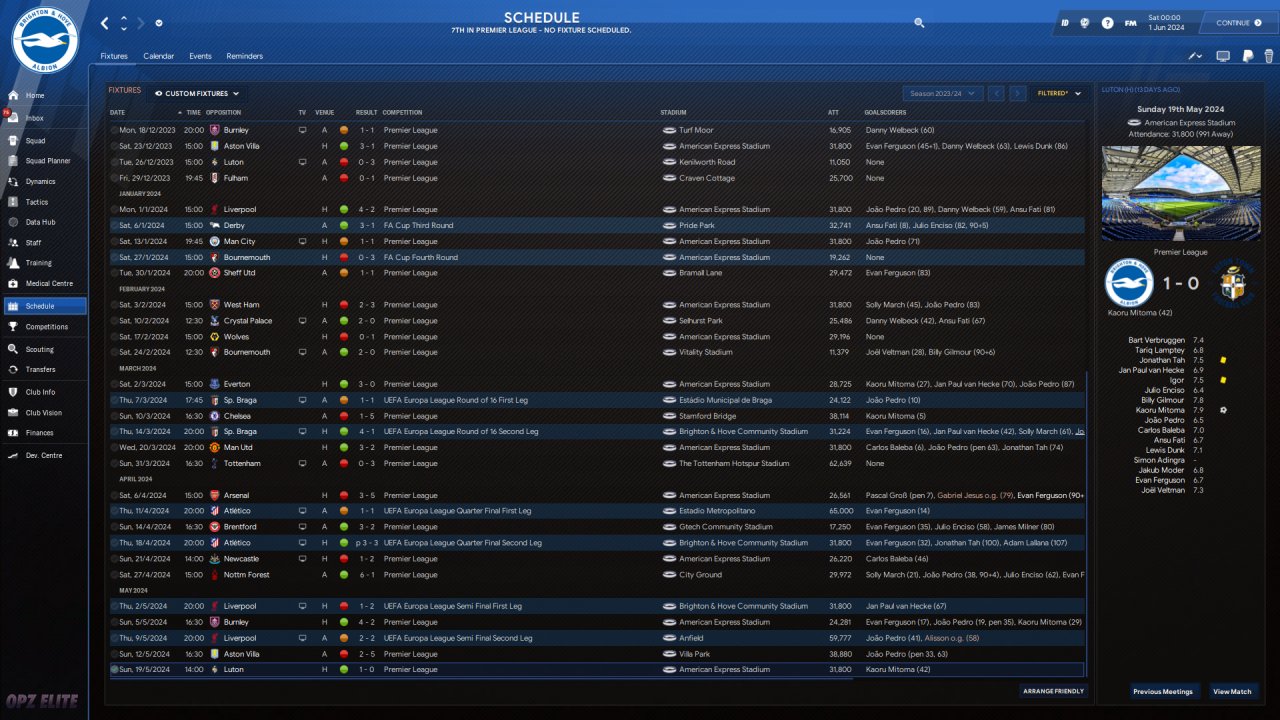Select the row circle for Derby on 6/1/2024
The height and width of the screenshot is (720, 1280).
[114, 226]
